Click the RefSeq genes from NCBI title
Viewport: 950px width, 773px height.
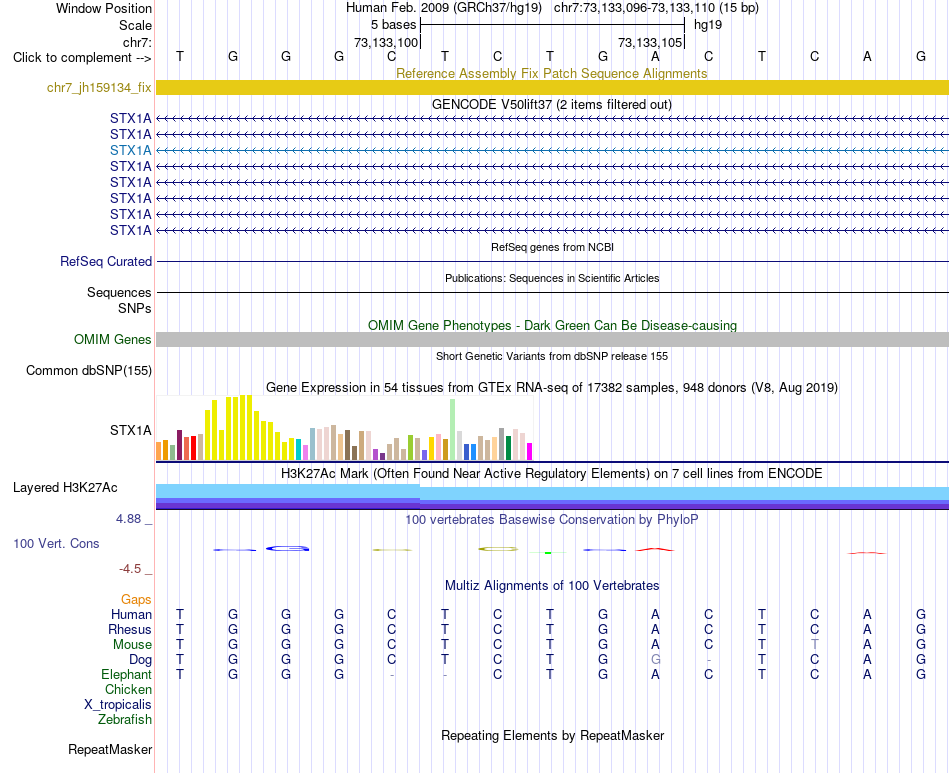pos(552,247)
